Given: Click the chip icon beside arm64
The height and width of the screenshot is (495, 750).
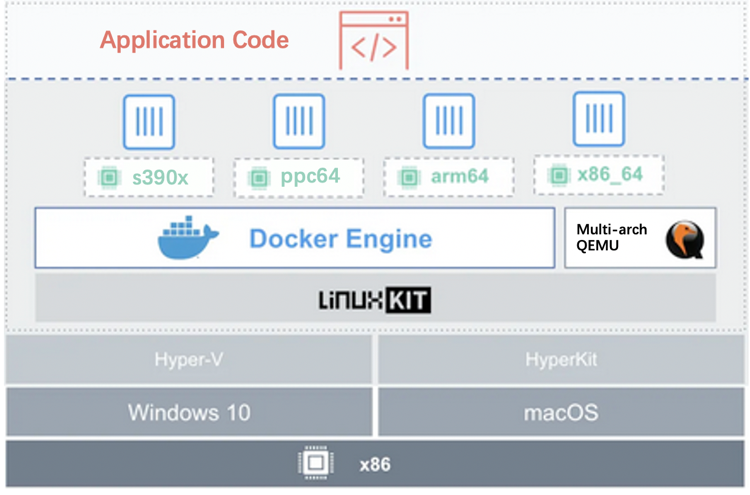Looking at the screenshot, I should click(x=409, y=178).
